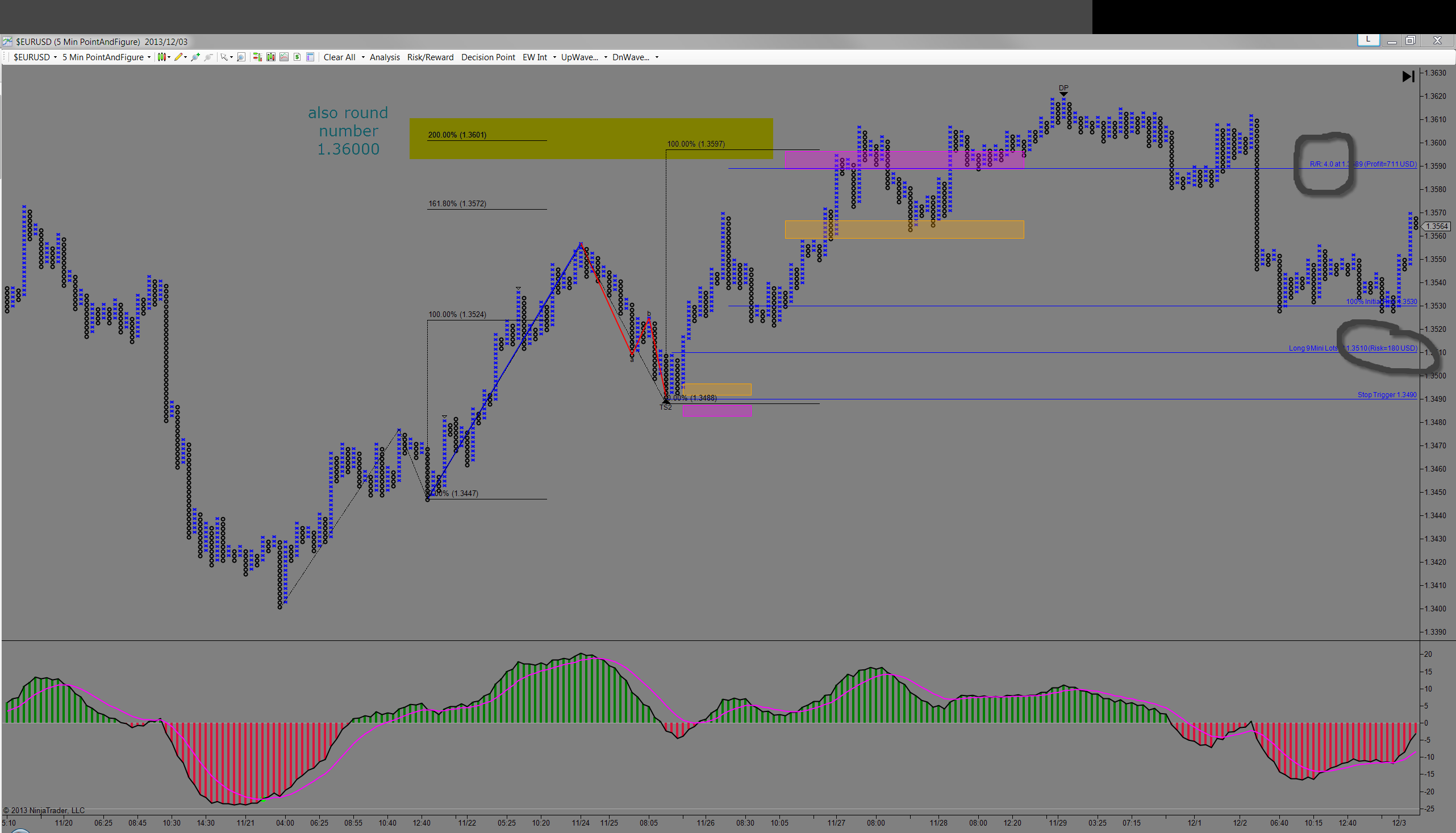The image size is (1456, 833).
Task: Click the 12/1 date axis label
Action: pyautogui.click(x=1194, y=823)
